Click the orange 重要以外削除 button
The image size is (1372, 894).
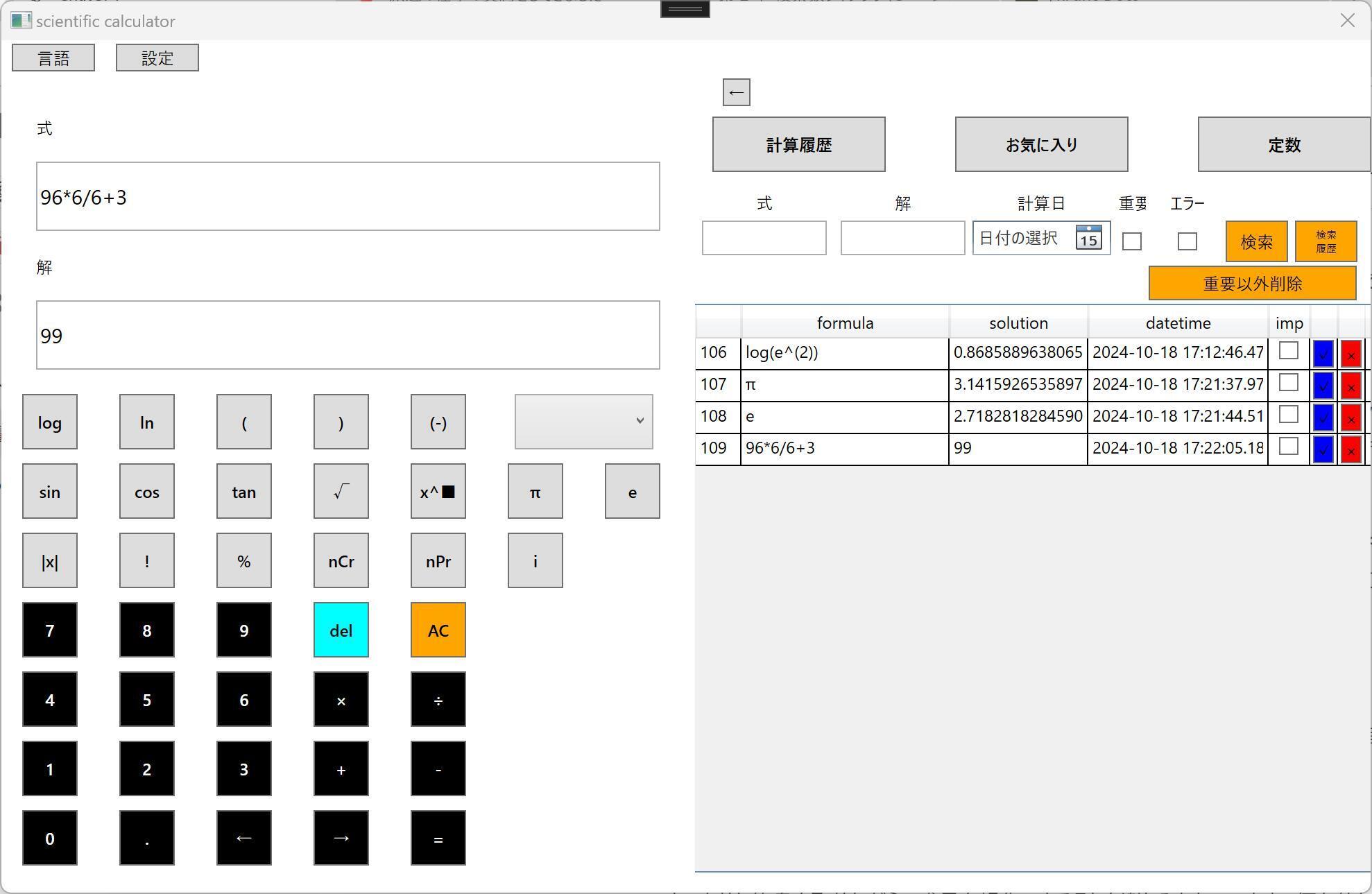pyautogui.click(x=1252, y=283)
